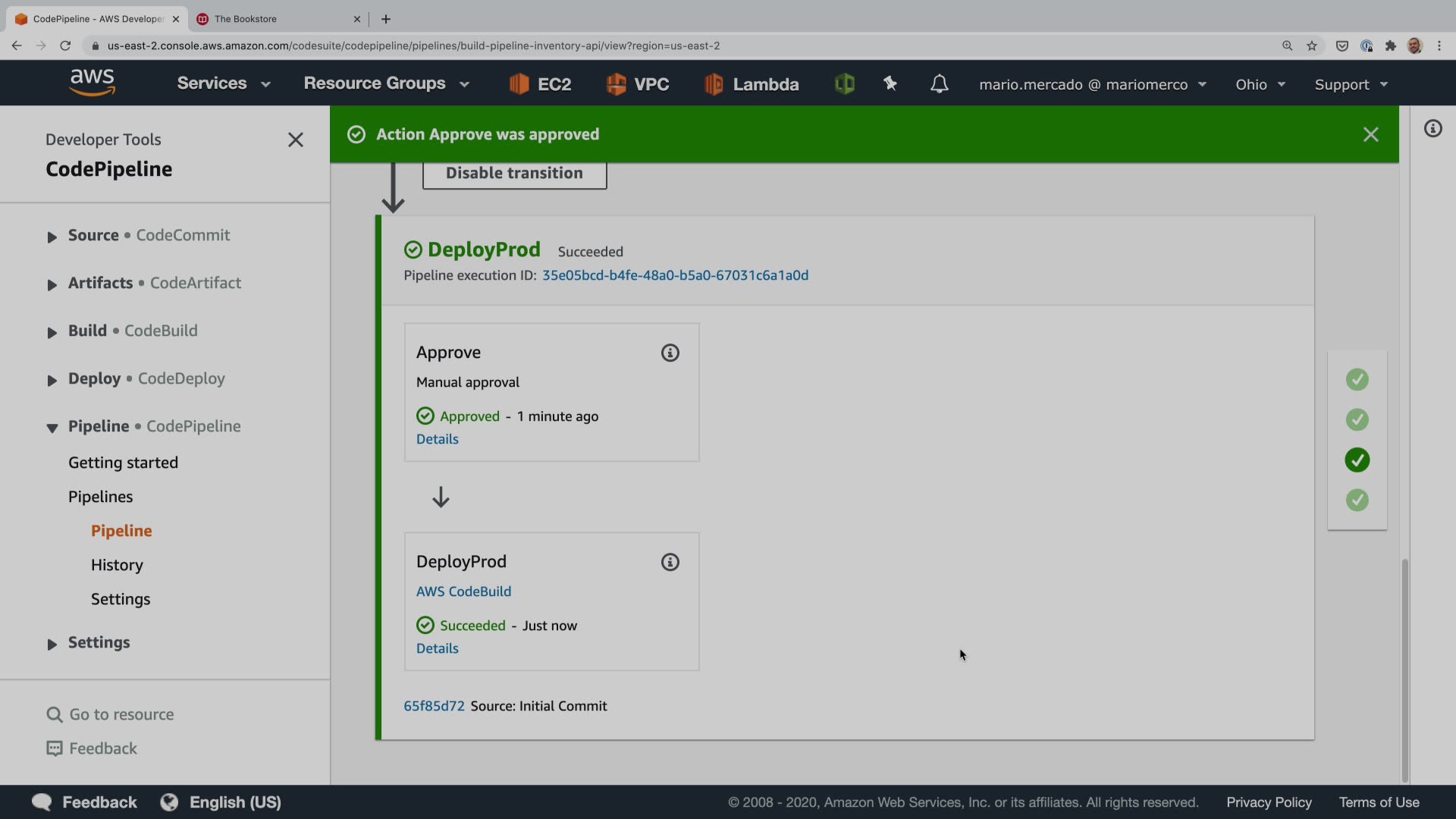This screenshot has width=1456, height=819.
Task: Expand the Source CodeCommit section
Action: click(52, 237)
